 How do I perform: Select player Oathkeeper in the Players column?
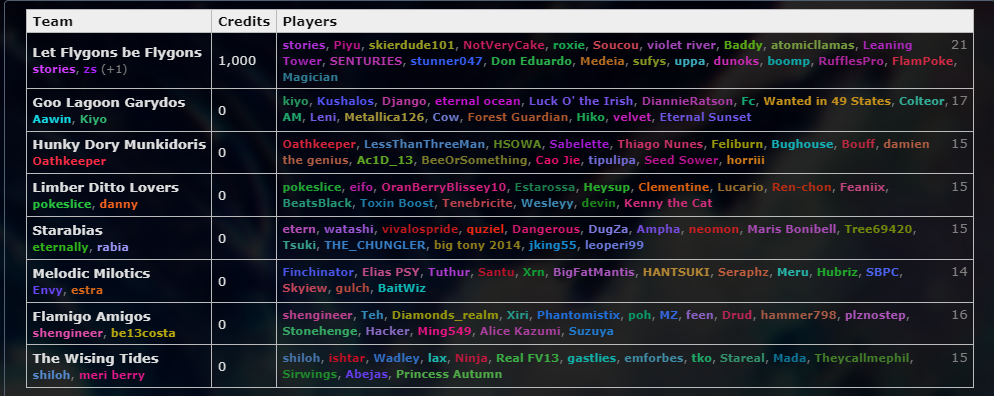coord(320,144)
